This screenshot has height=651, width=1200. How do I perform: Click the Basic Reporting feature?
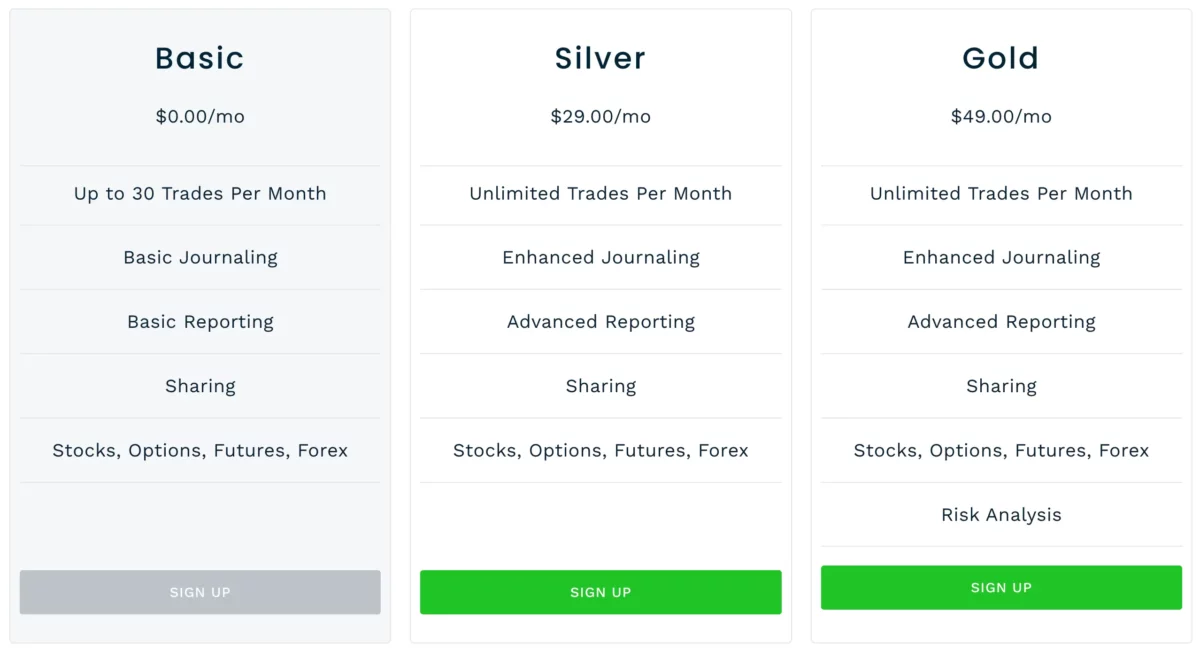[x=200, y=321]
